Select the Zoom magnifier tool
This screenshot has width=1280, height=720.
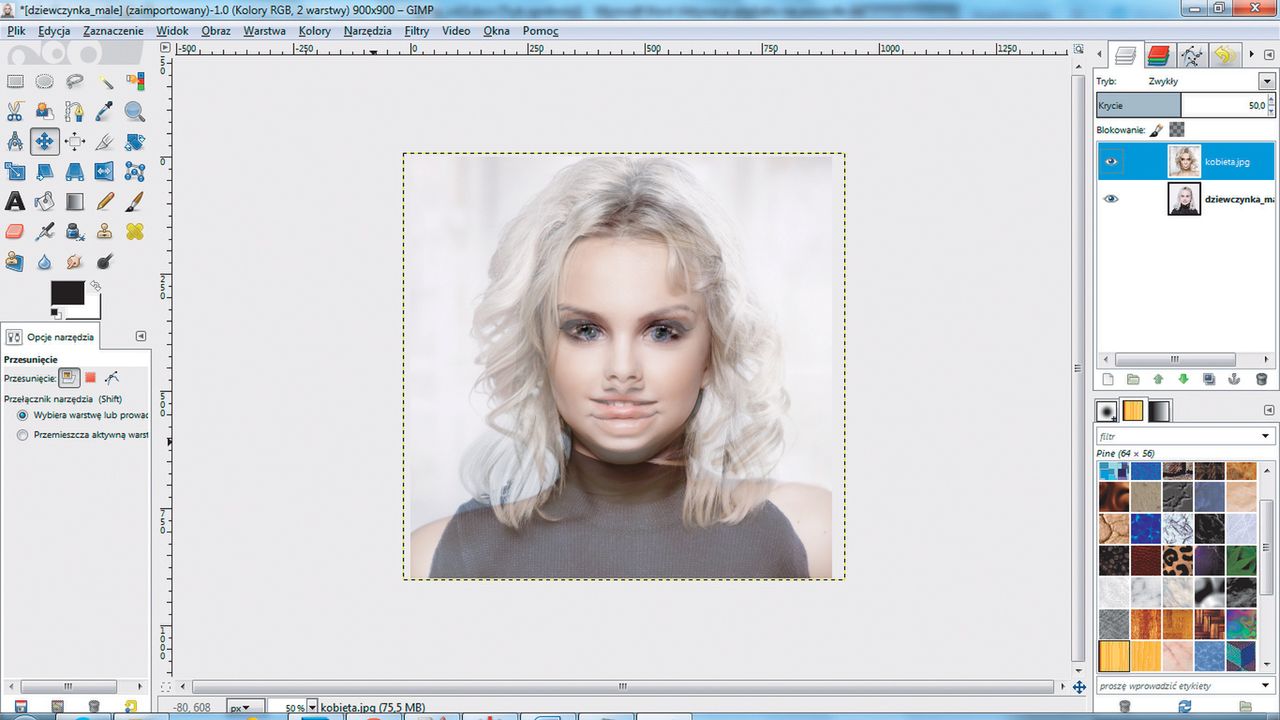click(x=135, y=111)
